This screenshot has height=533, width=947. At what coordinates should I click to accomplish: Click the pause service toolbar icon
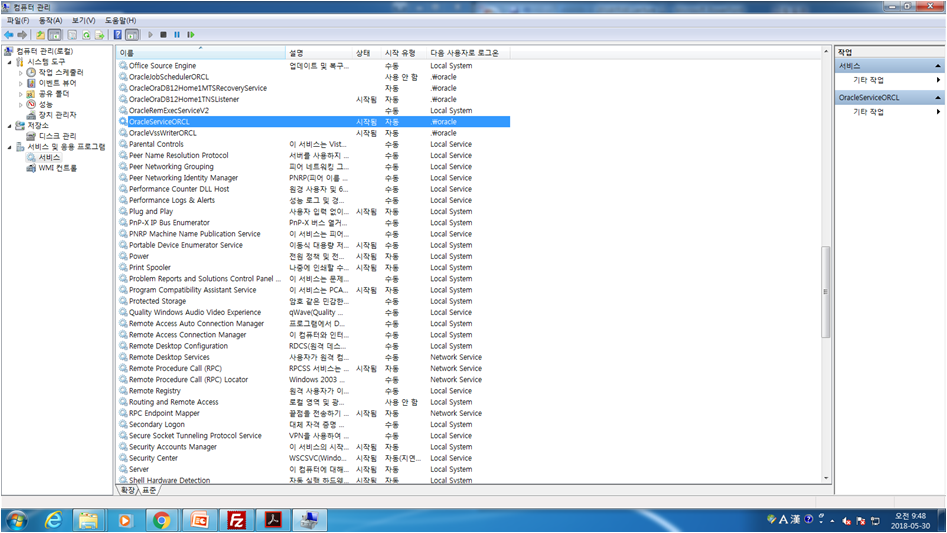(x=177, y=35)
